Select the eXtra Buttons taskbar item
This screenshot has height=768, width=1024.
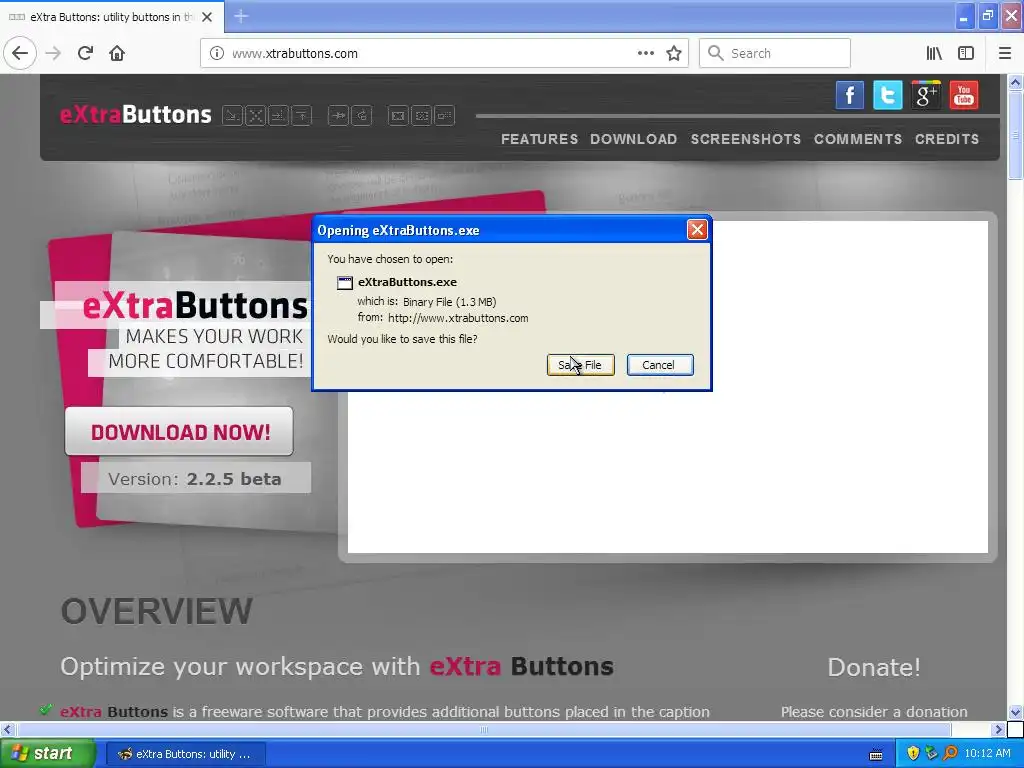pyautogui.click(x=185, y=754)
